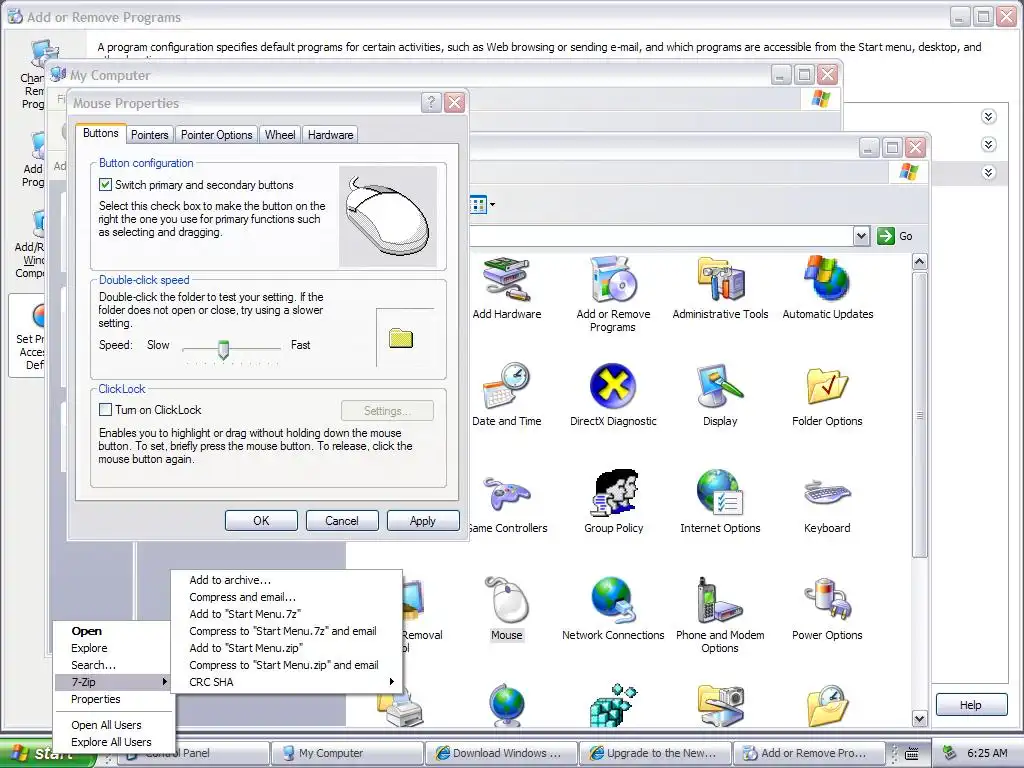Click Apply in Mouse Properties

click(423, 520)
